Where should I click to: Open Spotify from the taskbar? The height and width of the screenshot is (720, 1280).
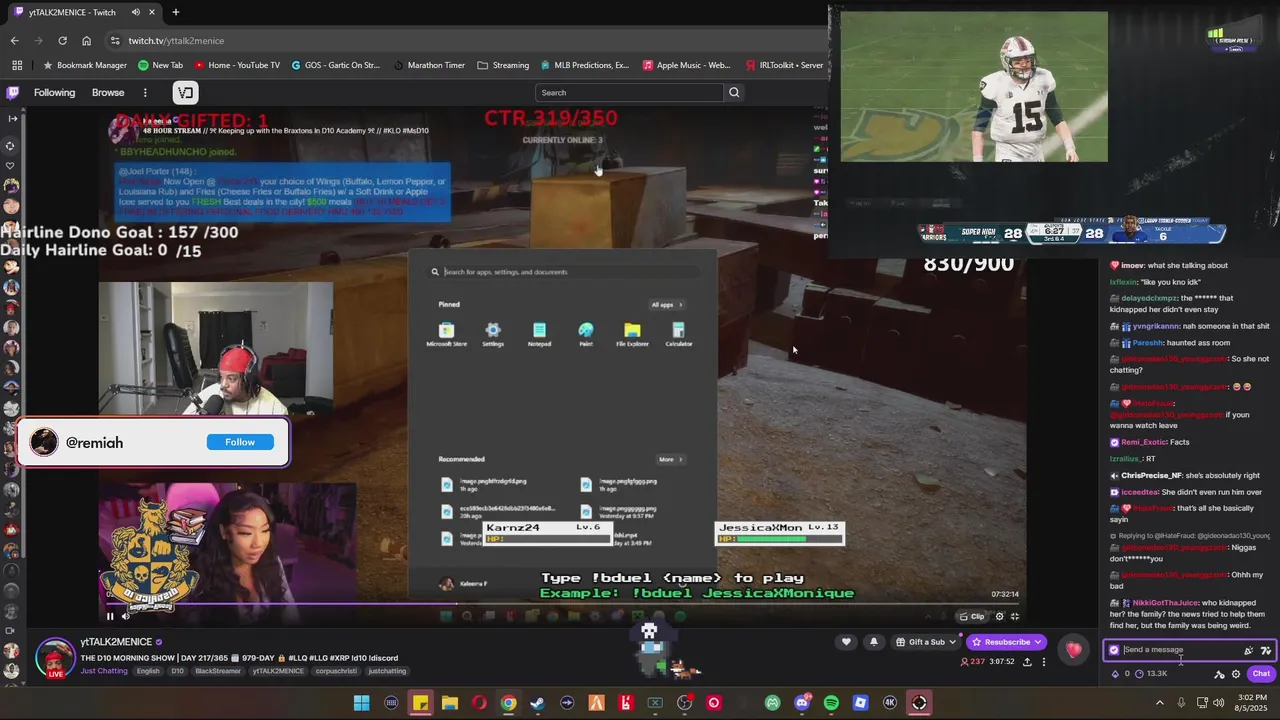pos(831,703)
